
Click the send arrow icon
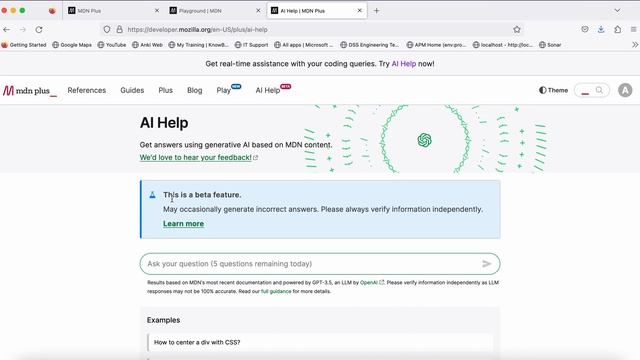click(x=487, y=264)
